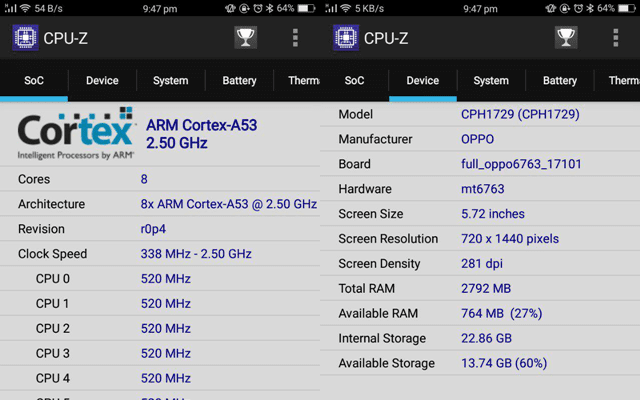Tap the Screen Resolution row label
The image size is (640, 400).
pos(388,239)
